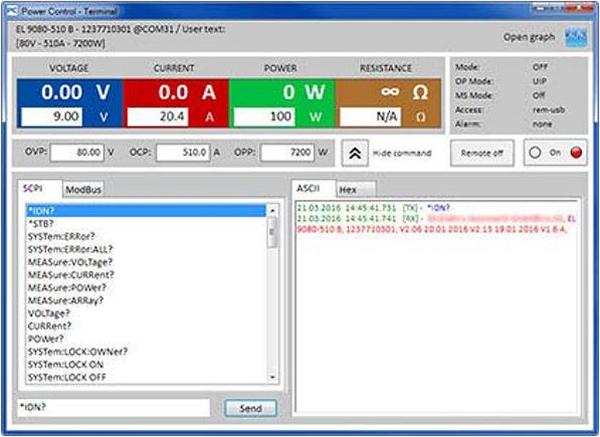The image size is (600, 437).
Task: Click the command entry text box
Action: pyautogui.click(x=113, y=408)
